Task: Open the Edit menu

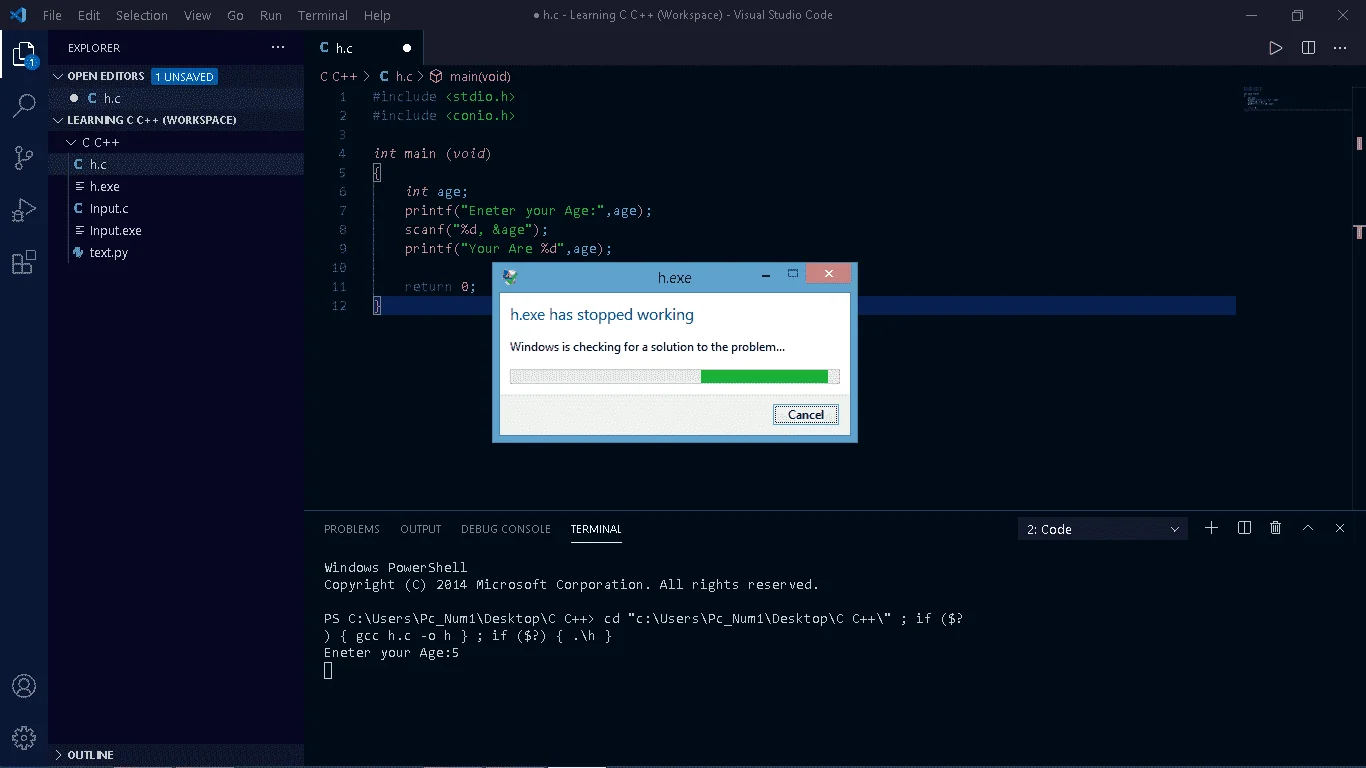Action: pyautogui.click(x=89, y=15)
